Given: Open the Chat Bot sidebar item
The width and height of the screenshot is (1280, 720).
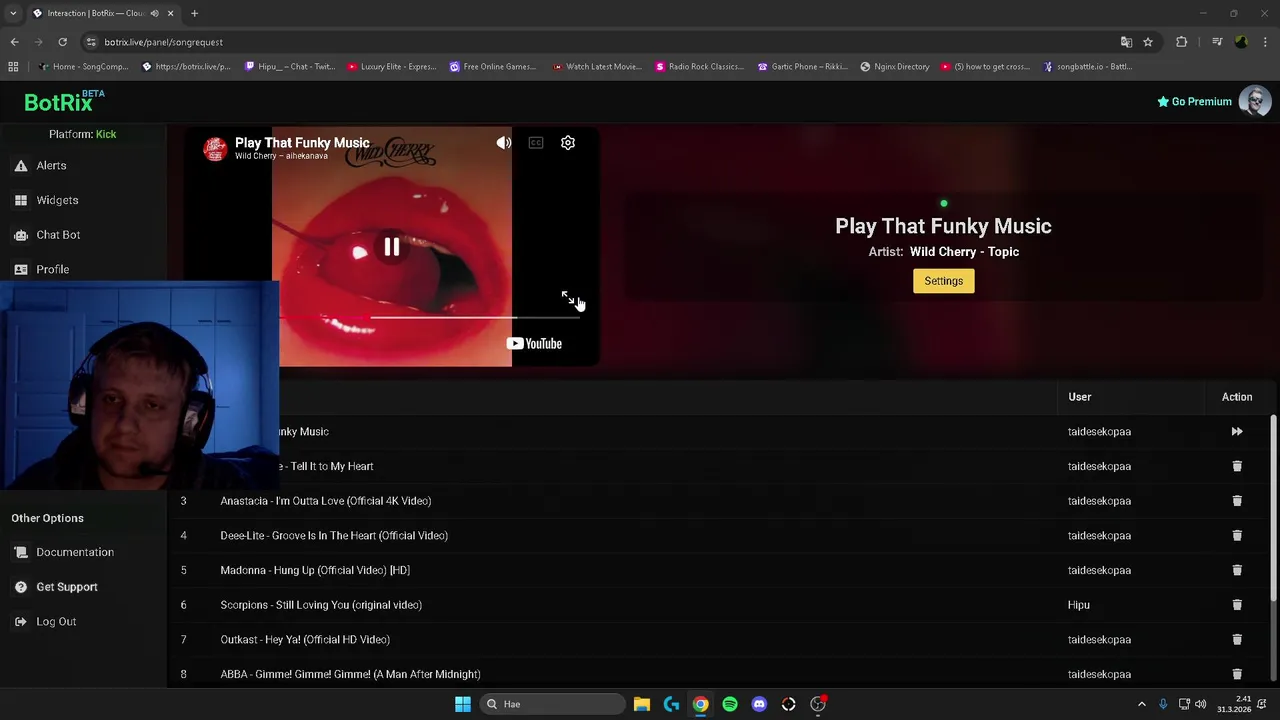Looking at the screenshot, I should pyautogui.click(x=58, y=235).
